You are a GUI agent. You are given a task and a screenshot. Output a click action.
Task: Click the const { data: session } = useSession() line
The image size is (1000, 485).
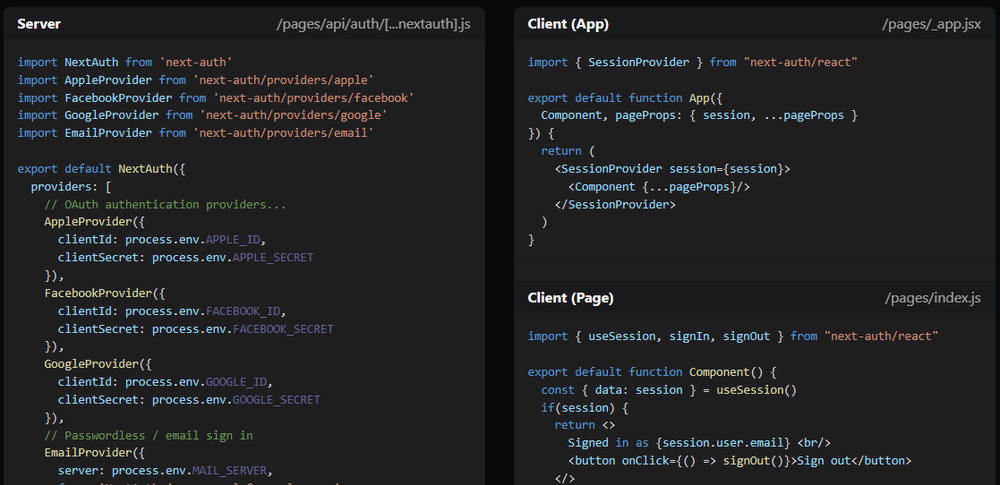coord(669,390)
